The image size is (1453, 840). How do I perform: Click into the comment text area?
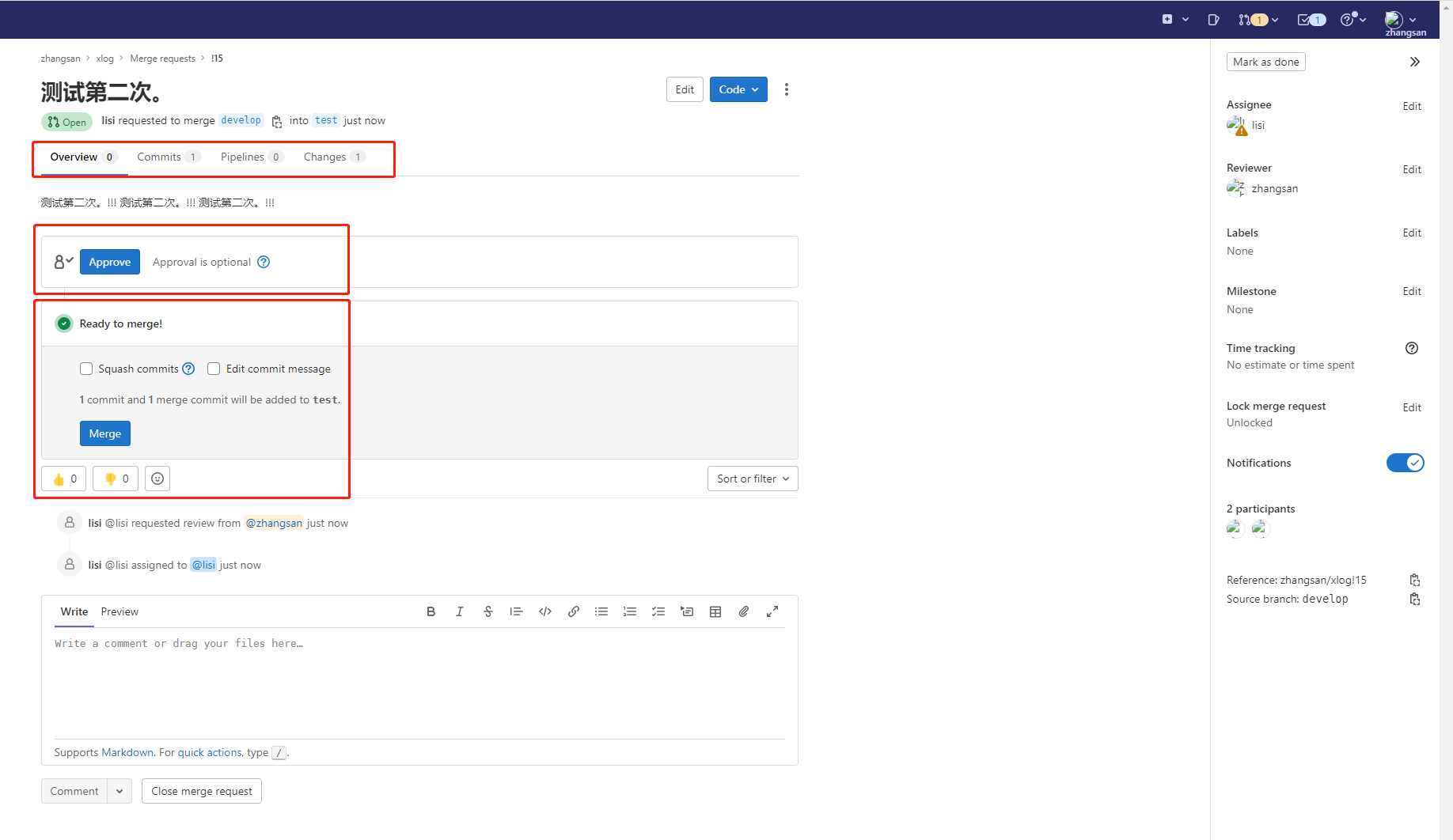(x=419, y=680)
